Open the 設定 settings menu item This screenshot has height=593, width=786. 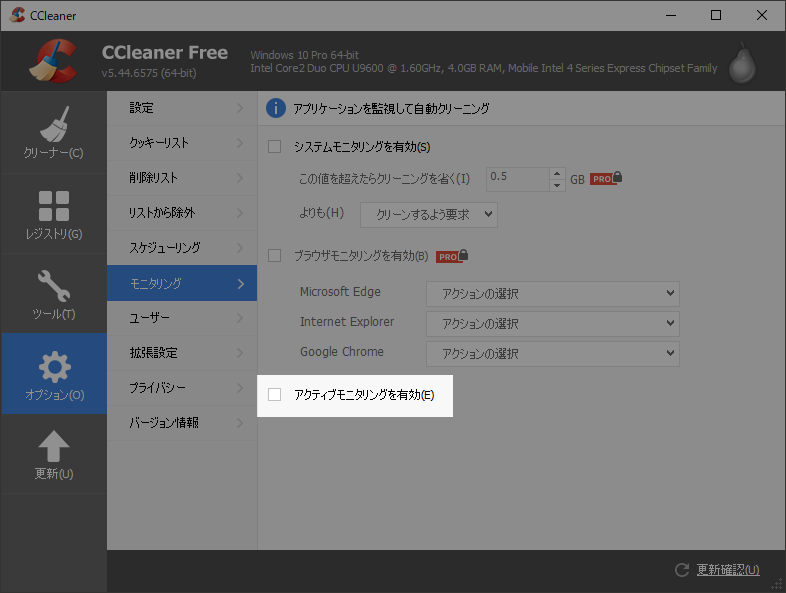click(x=182, y=108)
